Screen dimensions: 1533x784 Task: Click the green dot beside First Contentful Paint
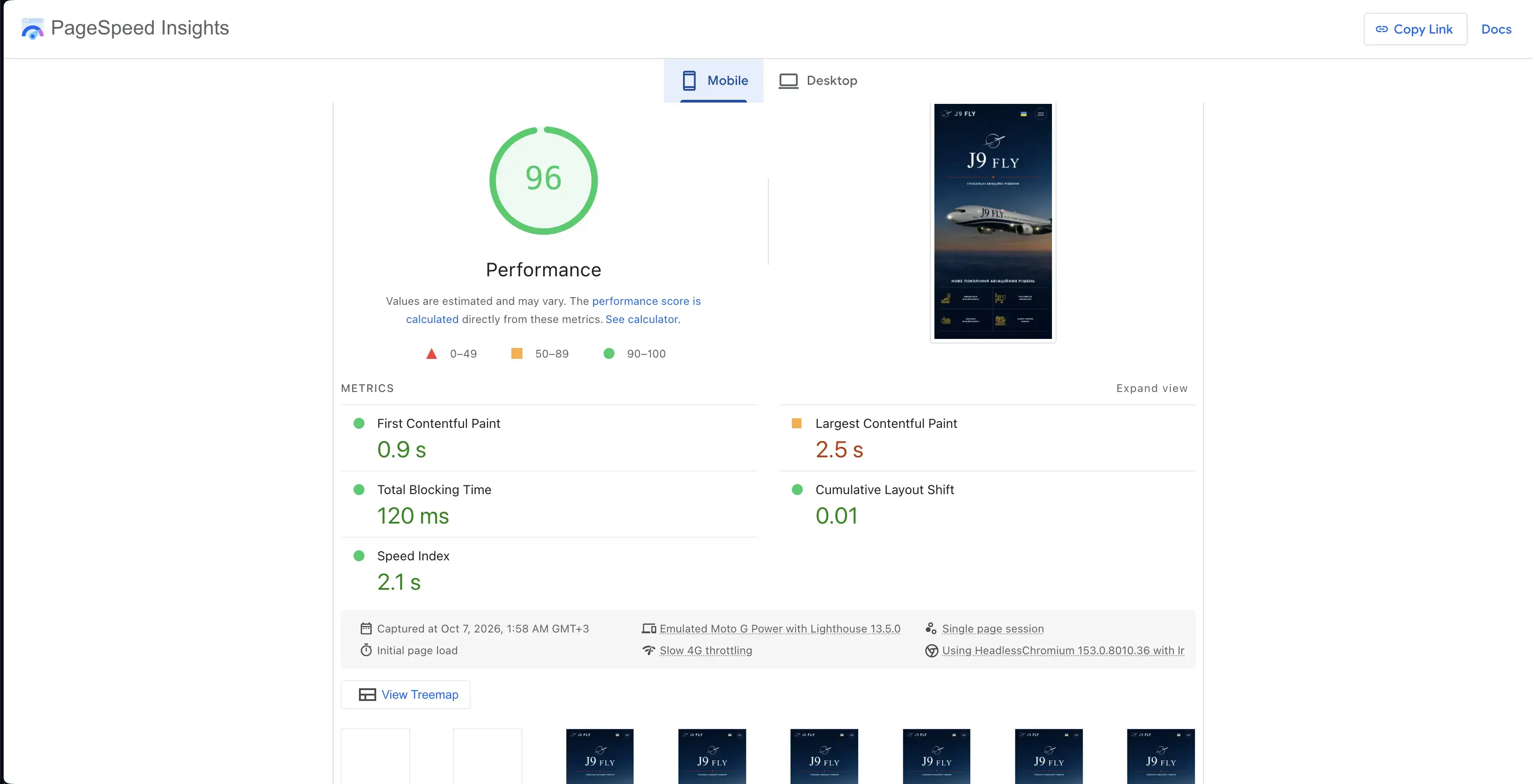359,423
